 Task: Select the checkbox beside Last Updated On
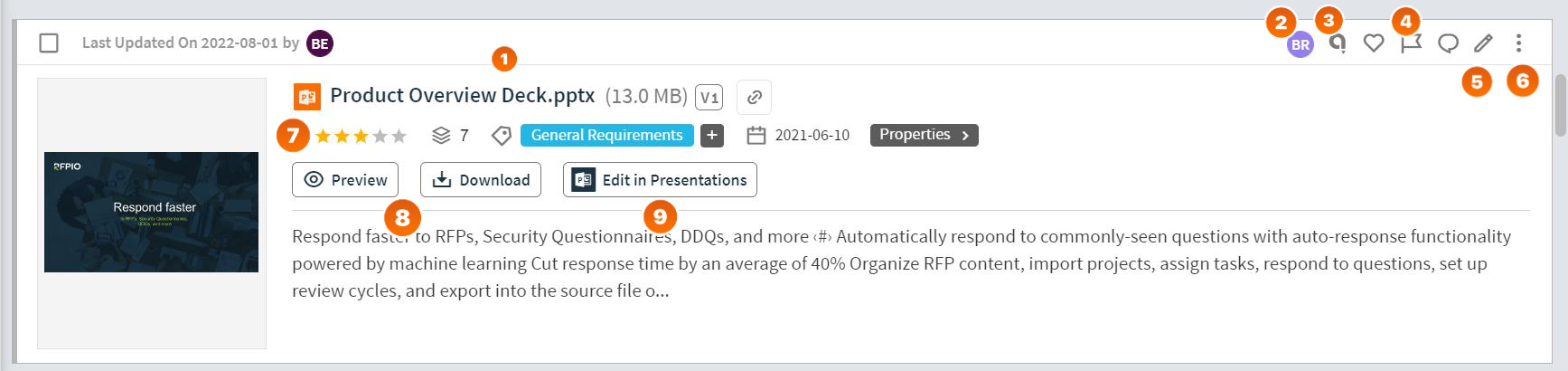coord(49,43)
